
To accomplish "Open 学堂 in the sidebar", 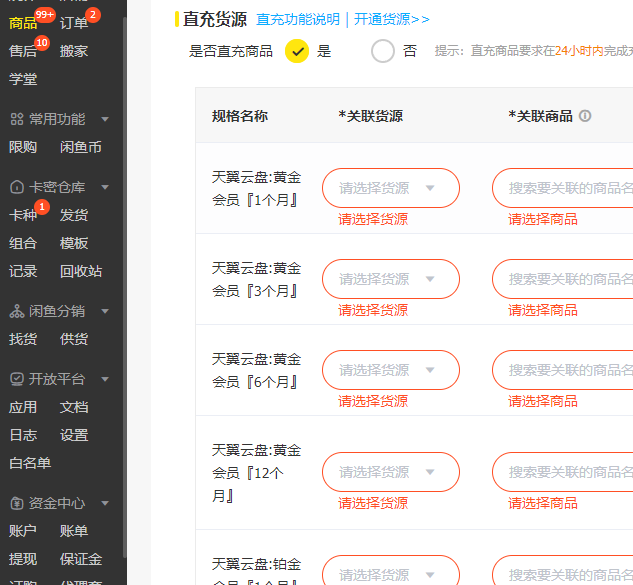I will (23, 79).
